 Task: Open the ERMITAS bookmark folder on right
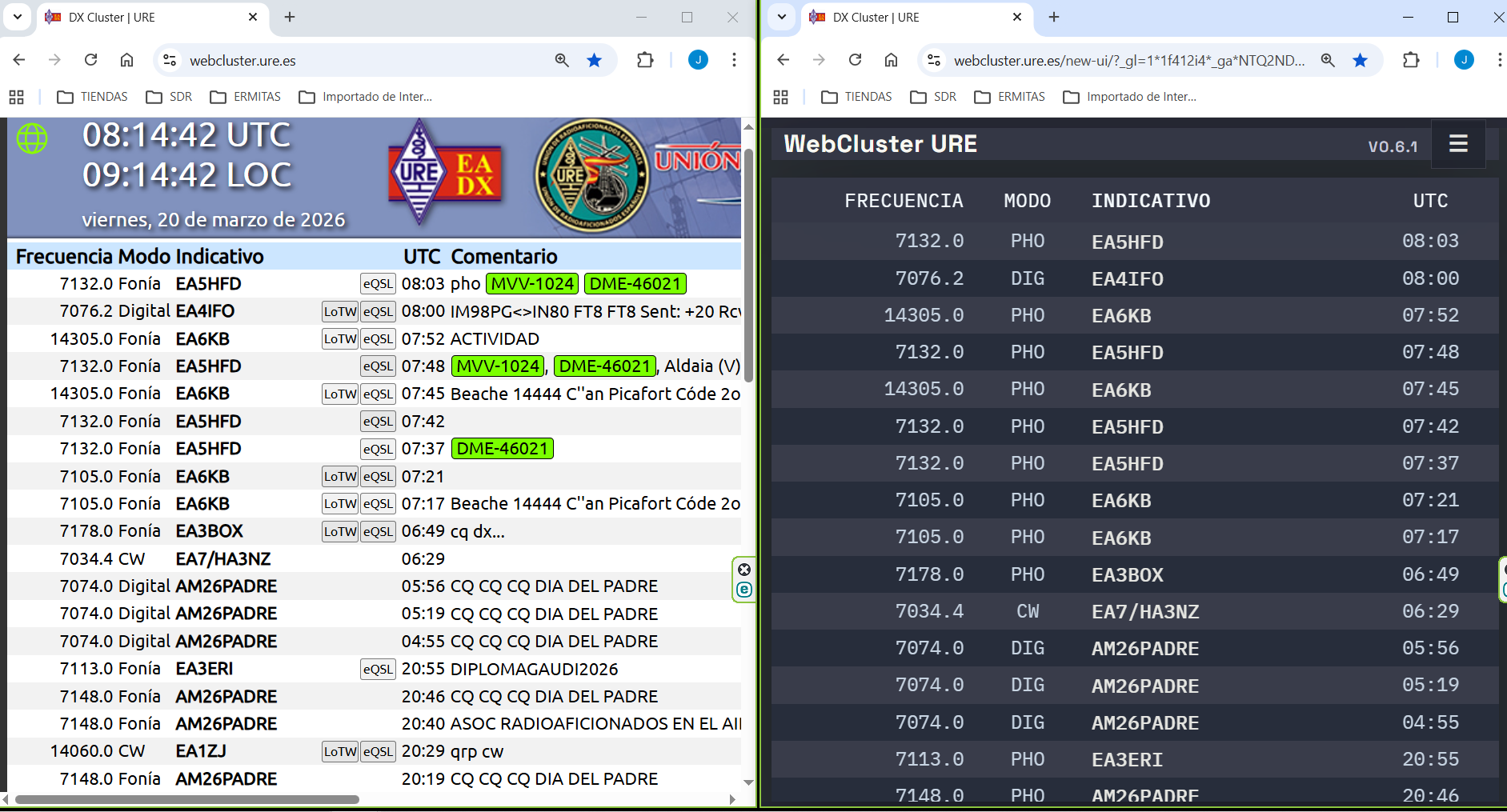pyautogui.click(x=1010, y=97)
